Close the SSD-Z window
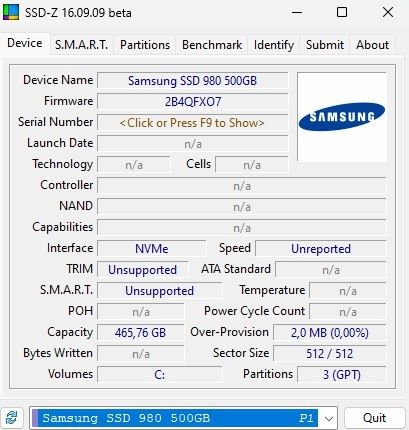The height and width of the screenshot is (430, 409). [388, 13]
